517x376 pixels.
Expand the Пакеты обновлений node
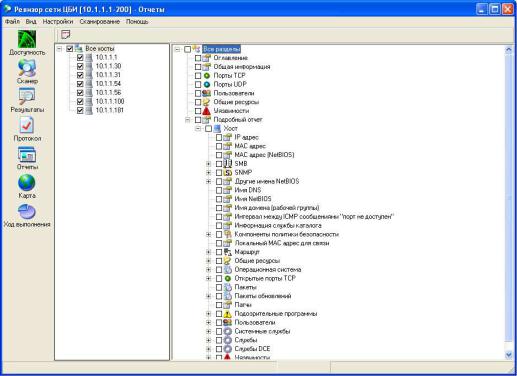point(209,296)
